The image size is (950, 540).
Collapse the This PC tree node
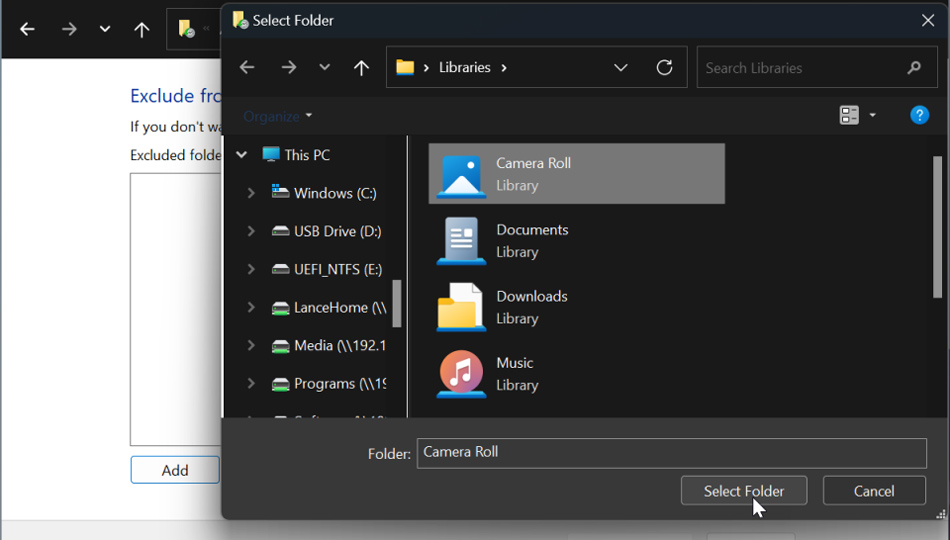coord(241,155)
